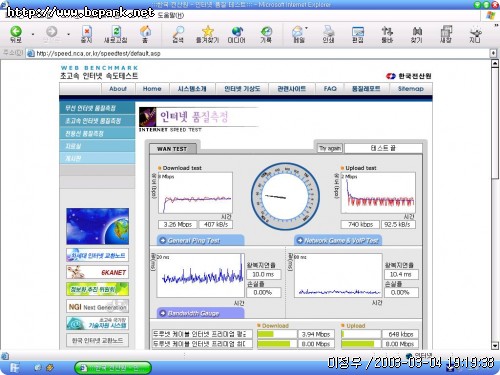The width and height of the screenshot is (500, 375).
Task: Click the General Ping Test header
Action: click(x=200, y=240)
